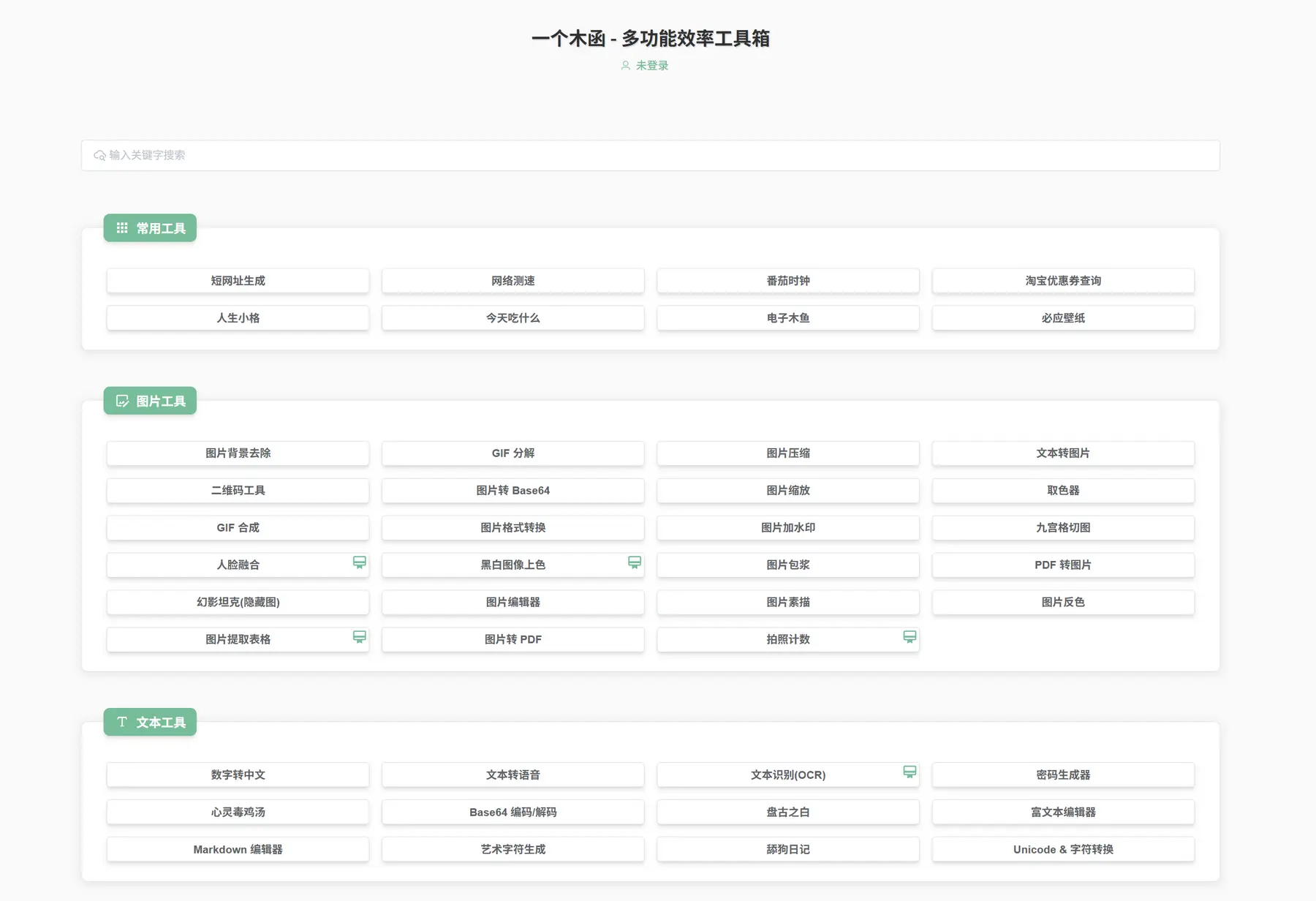1316x901 pixels.
Task: Open the 短网址生成 tool
Action: click(238, 280)
